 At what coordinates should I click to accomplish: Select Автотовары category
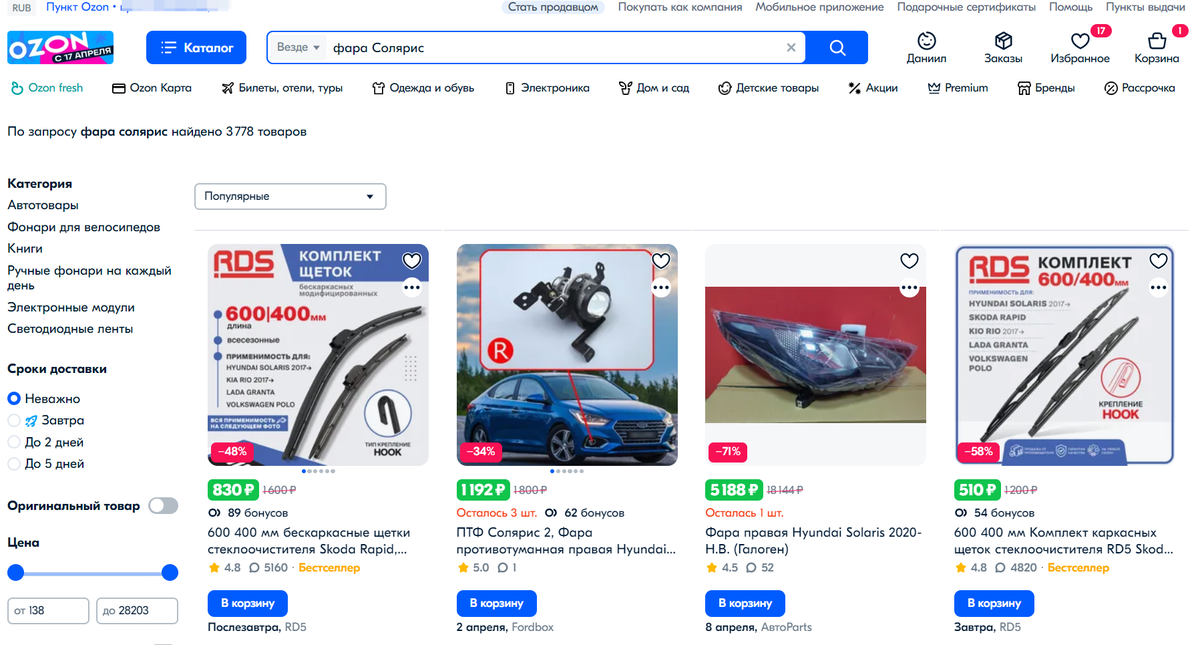point(43,205)
